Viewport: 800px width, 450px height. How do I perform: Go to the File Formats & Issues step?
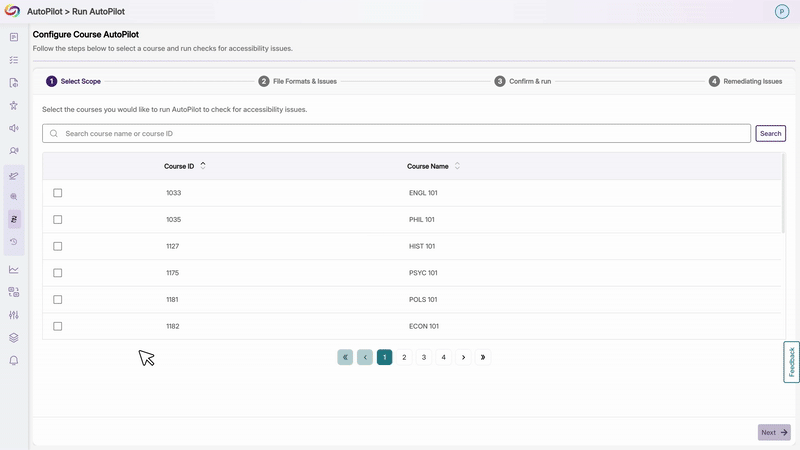click(304, 81)
